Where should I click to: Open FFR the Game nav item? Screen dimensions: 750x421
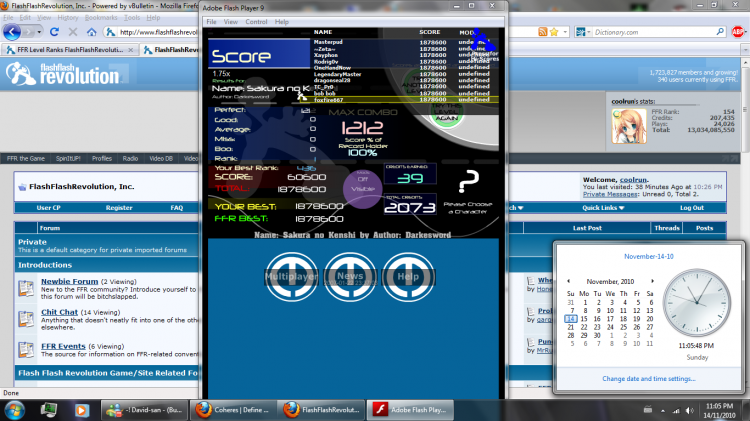tap(26, 158)
